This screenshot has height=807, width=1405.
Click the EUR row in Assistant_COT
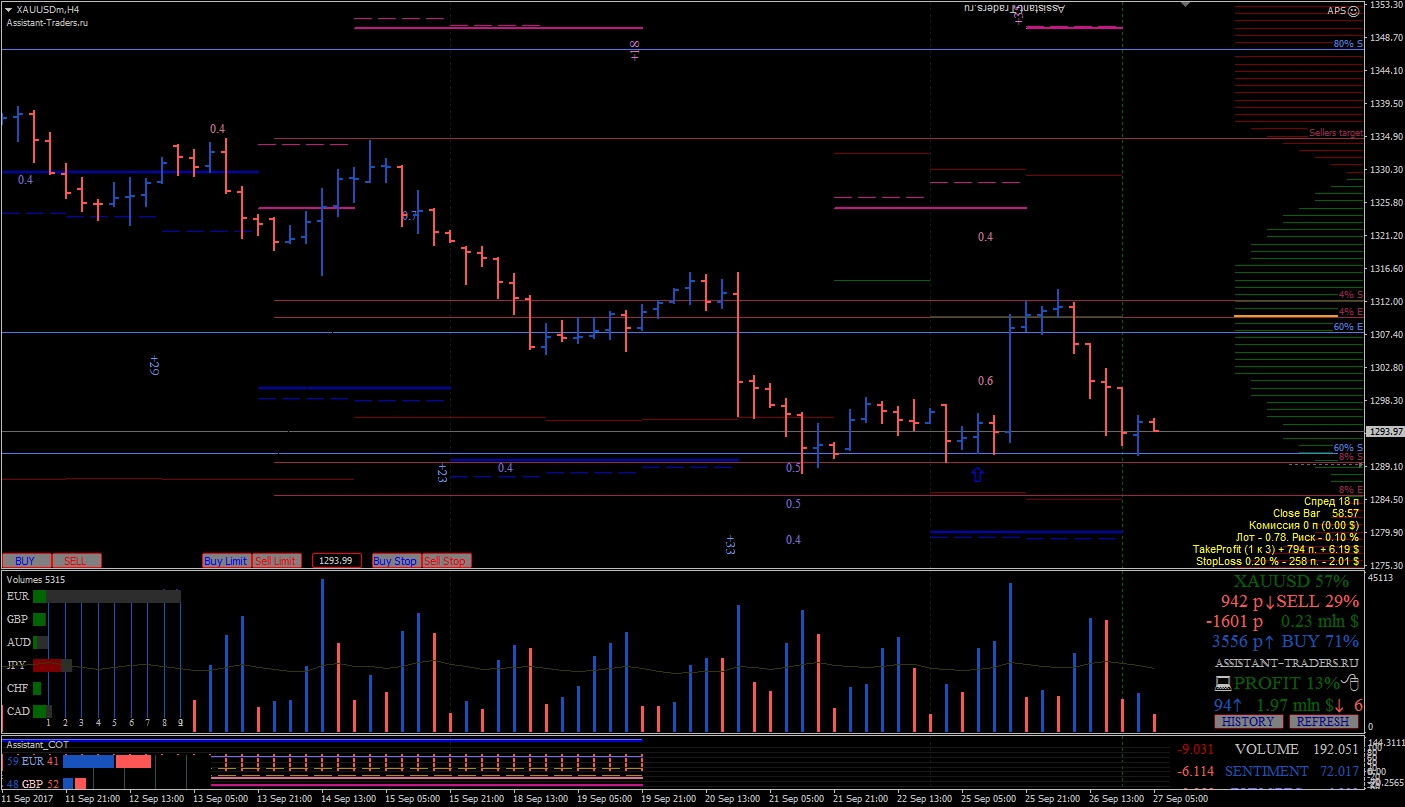coord(78,762)
